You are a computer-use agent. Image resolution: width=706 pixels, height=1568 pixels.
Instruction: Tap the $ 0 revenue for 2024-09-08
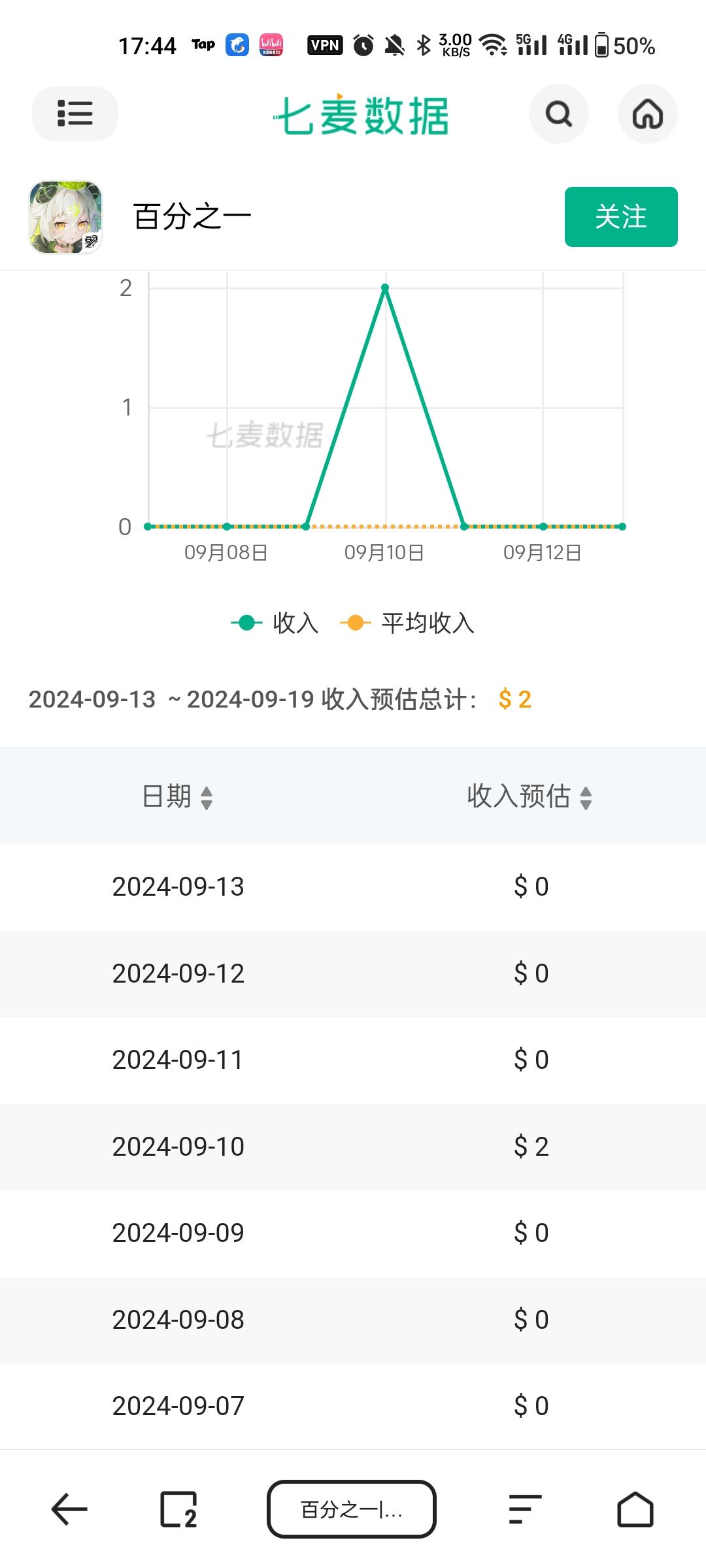[x=531, y=1320]
